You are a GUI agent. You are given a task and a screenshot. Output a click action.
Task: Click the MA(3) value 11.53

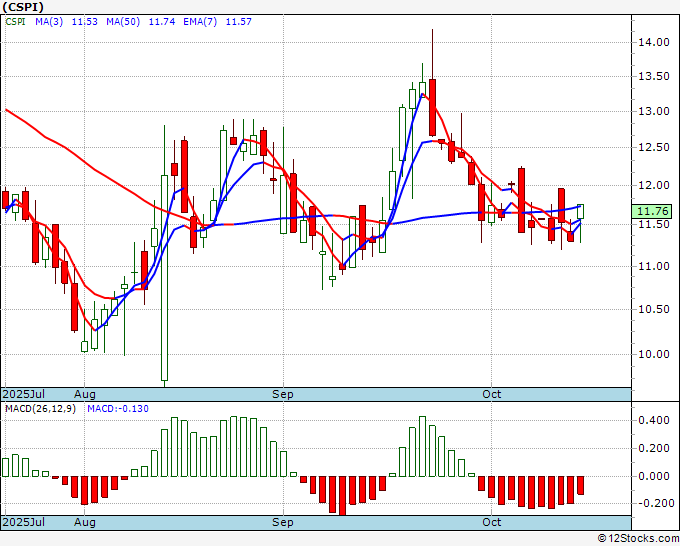(85, 22)
